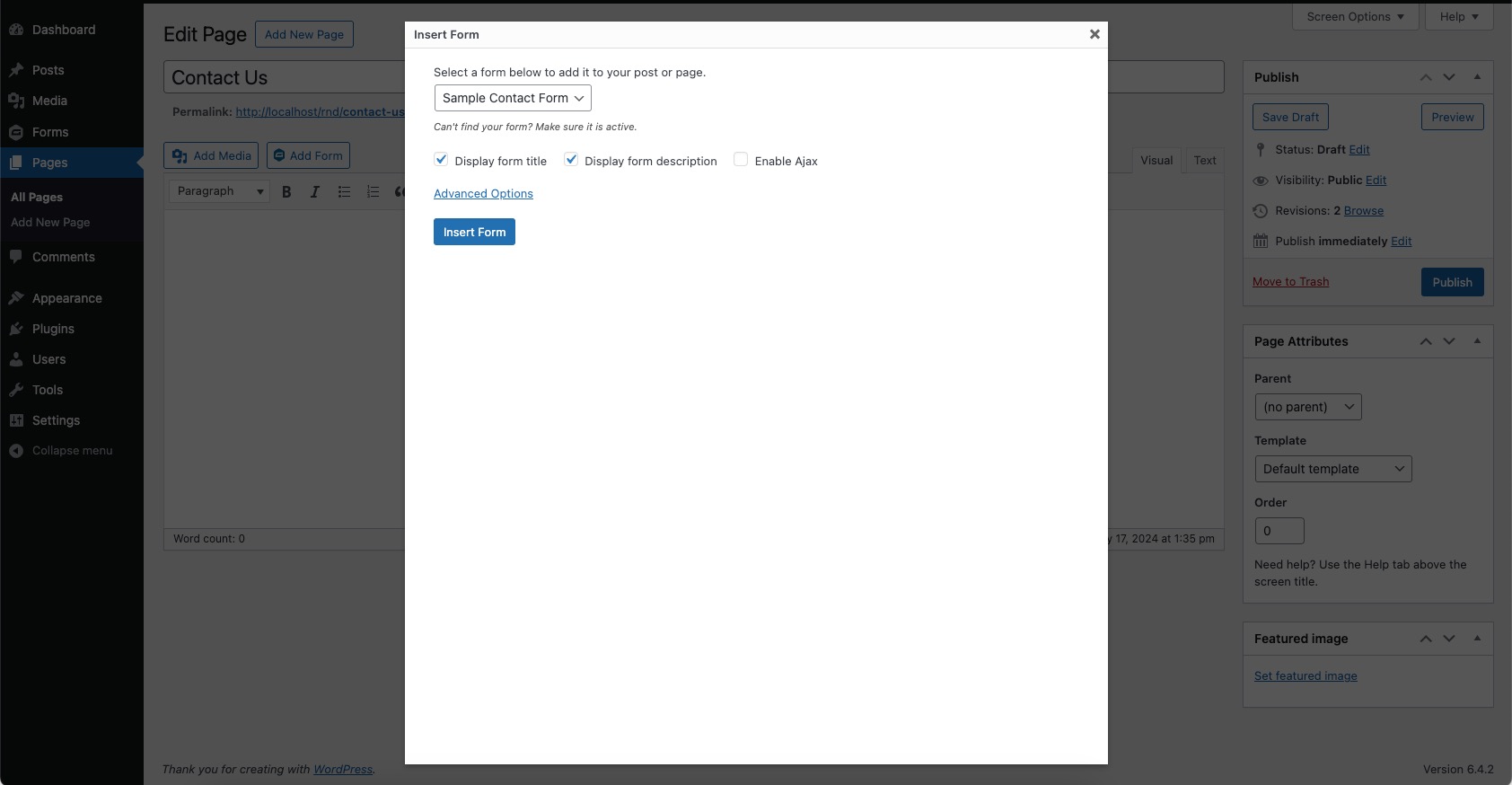This screenshot has height=785, width=1512.
Task: Open the page permalink URL
Action: tap(320, 111)
